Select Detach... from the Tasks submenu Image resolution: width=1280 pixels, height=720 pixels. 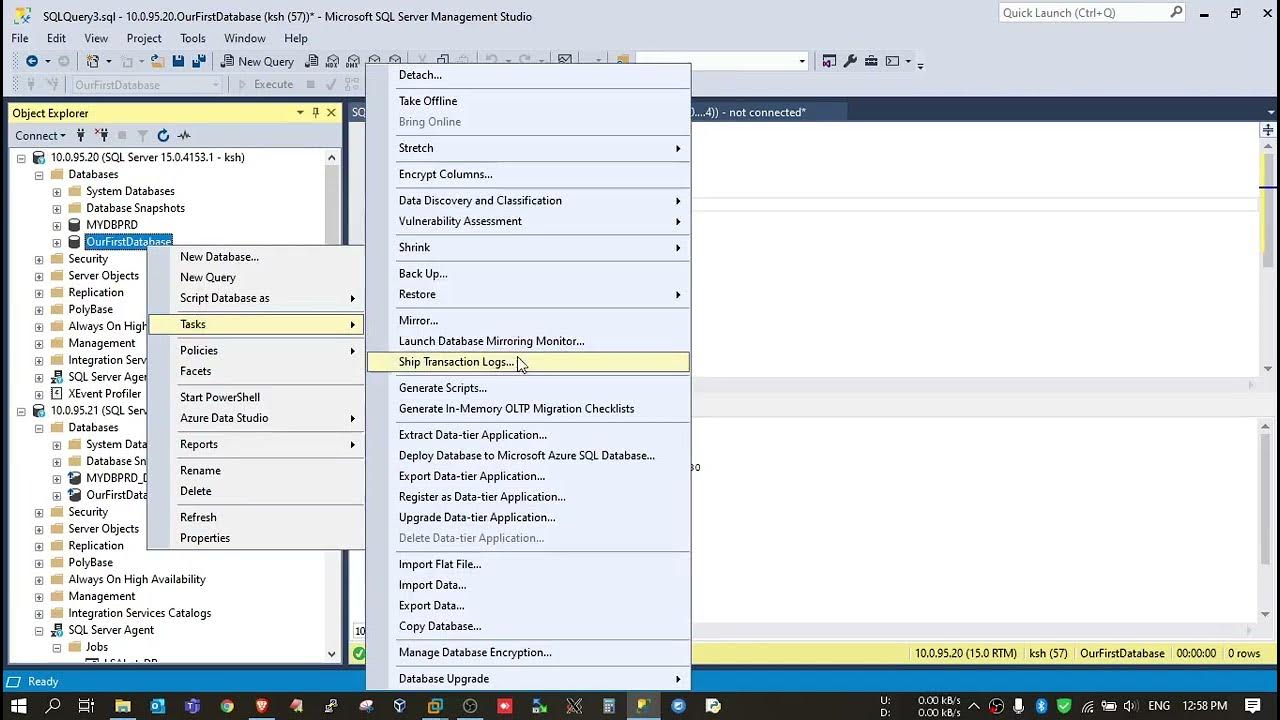pos(528,75)
